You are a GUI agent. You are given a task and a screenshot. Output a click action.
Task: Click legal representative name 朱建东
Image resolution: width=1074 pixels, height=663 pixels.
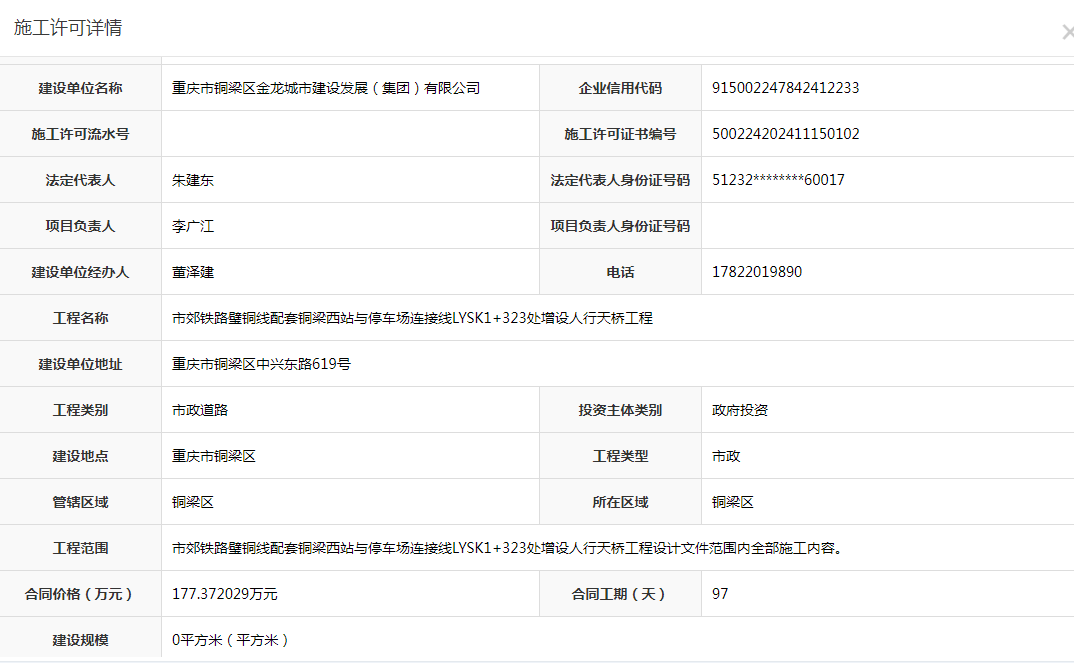pos(193,180)
